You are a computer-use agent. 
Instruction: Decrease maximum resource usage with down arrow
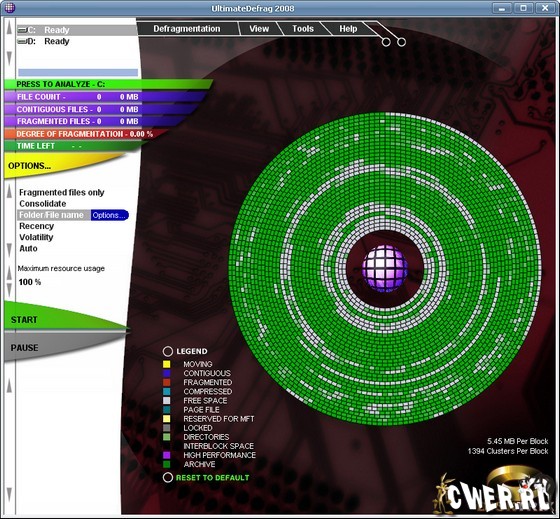[10, 290]
